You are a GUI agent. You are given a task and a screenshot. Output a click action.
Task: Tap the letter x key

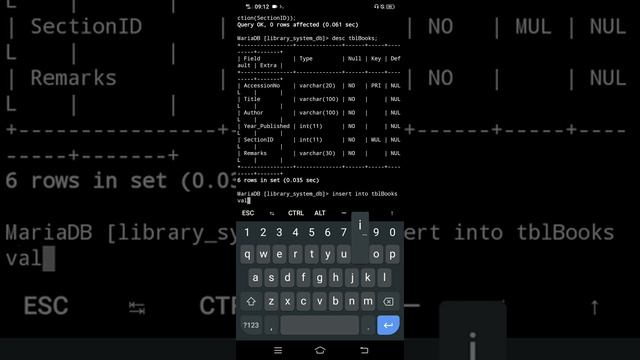click(287, 302)
